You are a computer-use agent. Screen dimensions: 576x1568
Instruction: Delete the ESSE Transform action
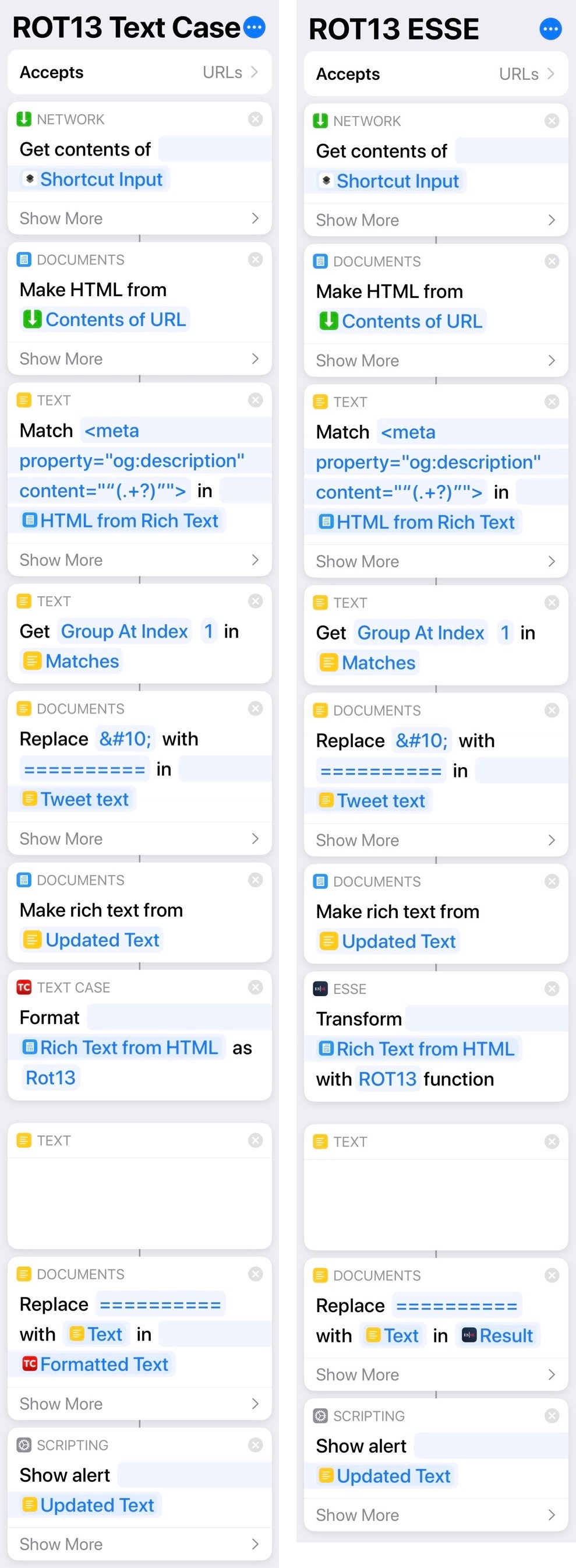point(552,989)
